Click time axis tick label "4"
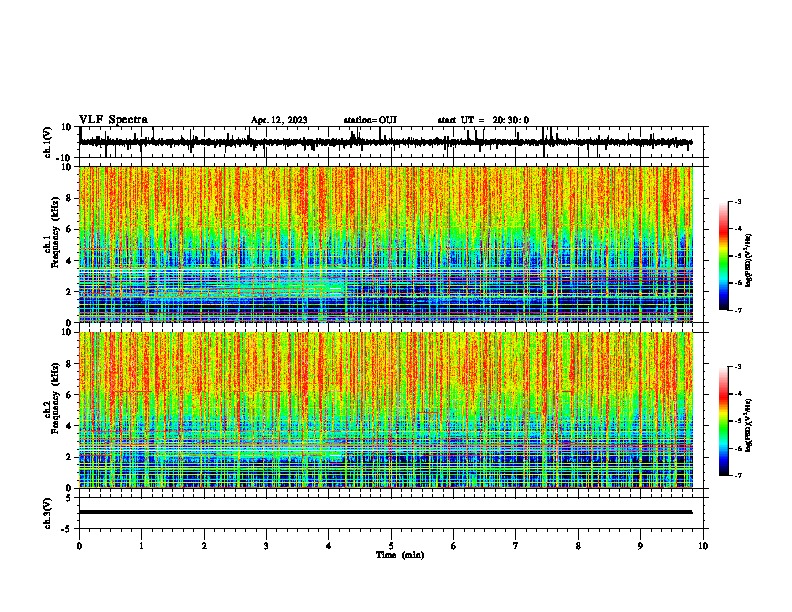 click(x=329, y=546)
